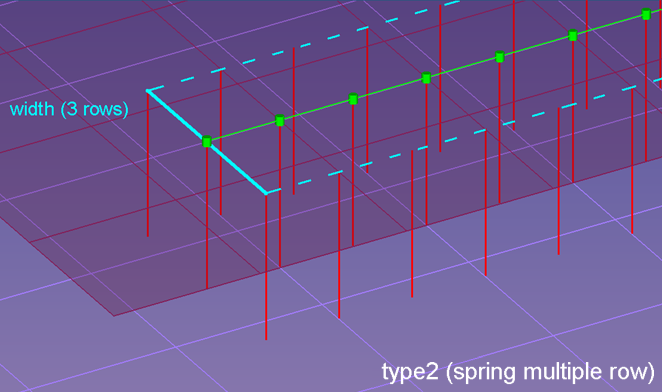This screenshot has height=392, width=662.
Task: Select the green node on the cyan width line
Action: (x=206, y=142)
